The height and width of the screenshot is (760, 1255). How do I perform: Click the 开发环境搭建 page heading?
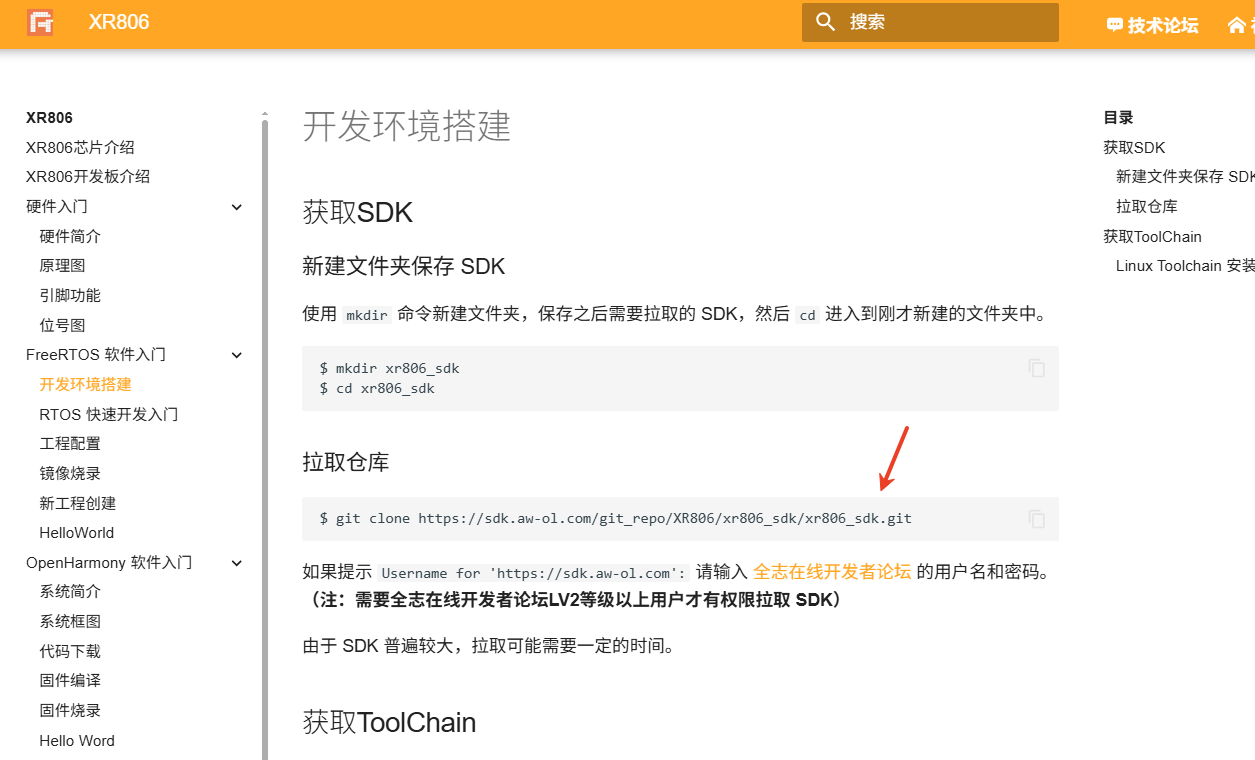tap(407, 127)
